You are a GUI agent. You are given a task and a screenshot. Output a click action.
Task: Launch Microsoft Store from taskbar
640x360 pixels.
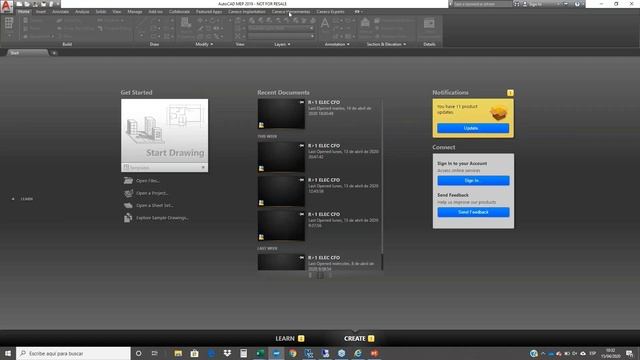point(195,353)
